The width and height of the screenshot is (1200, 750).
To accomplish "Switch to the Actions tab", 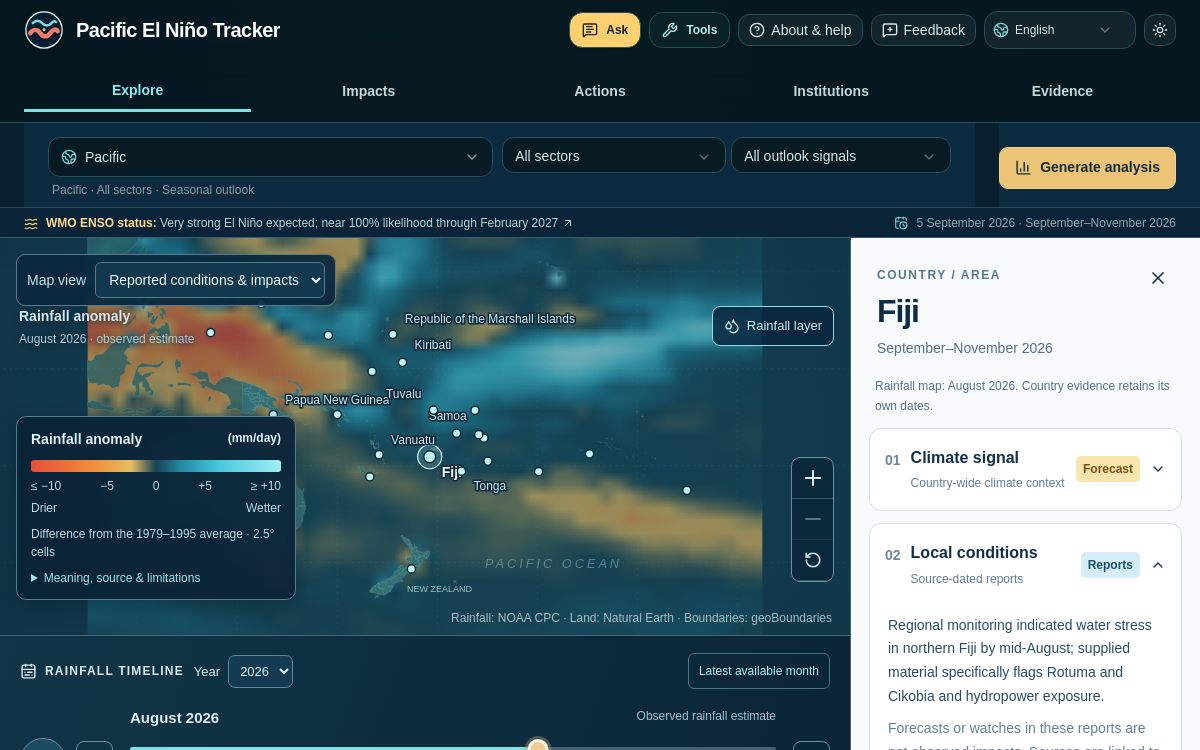I will pos(600,91).
